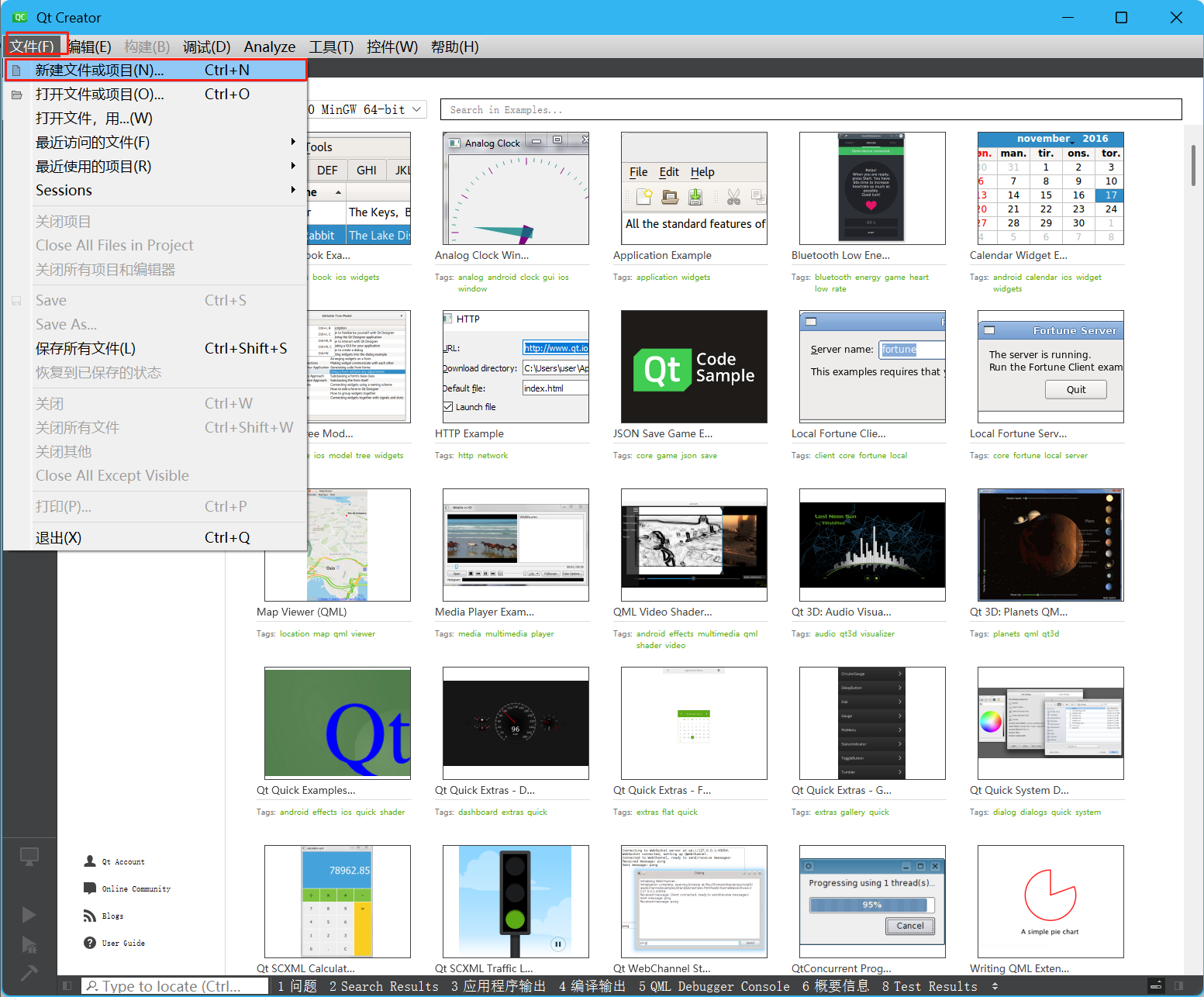Choose 打开文件，用...(W) menu entry
Image resolution: width=1204 pixels, height=997 pixels.
coord(155,118)
